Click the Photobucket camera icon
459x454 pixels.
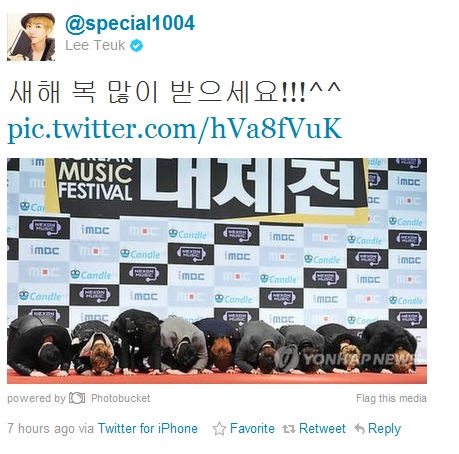point(77,398)
